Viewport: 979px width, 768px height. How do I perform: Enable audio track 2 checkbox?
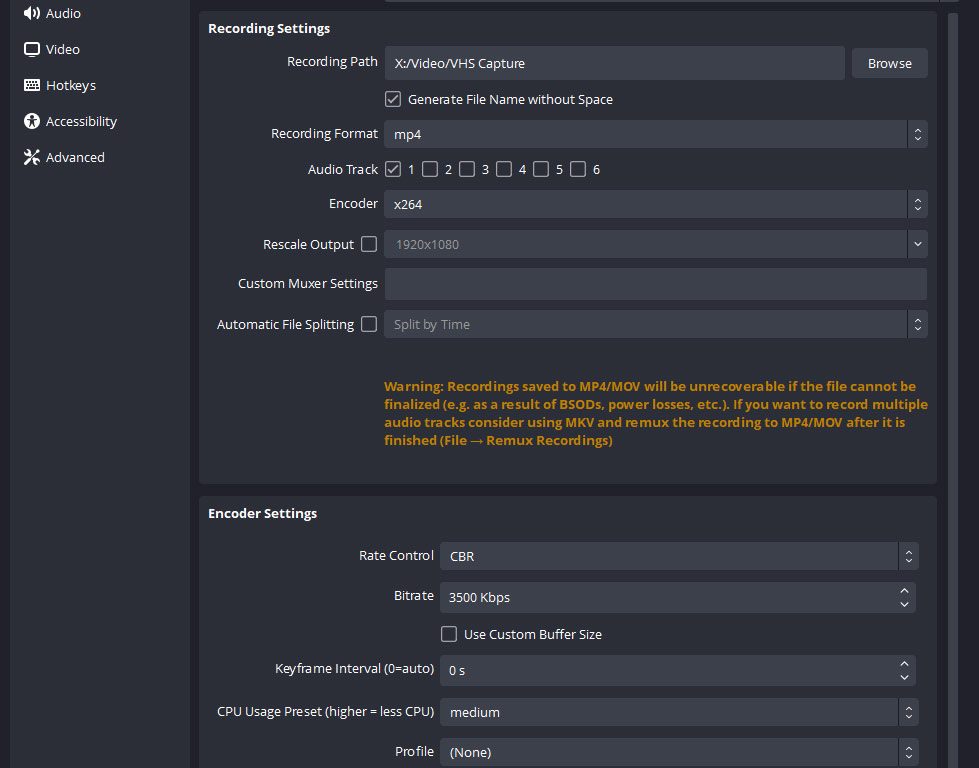pos(430,169)
